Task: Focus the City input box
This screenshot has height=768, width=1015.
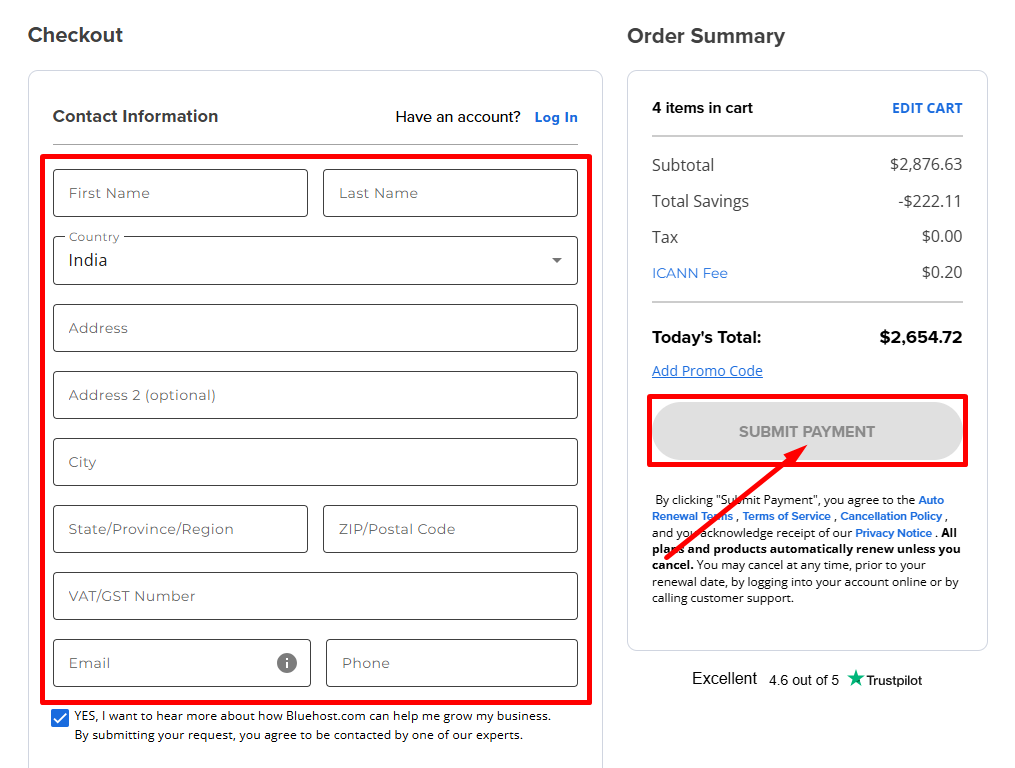Action: point(315,462)
